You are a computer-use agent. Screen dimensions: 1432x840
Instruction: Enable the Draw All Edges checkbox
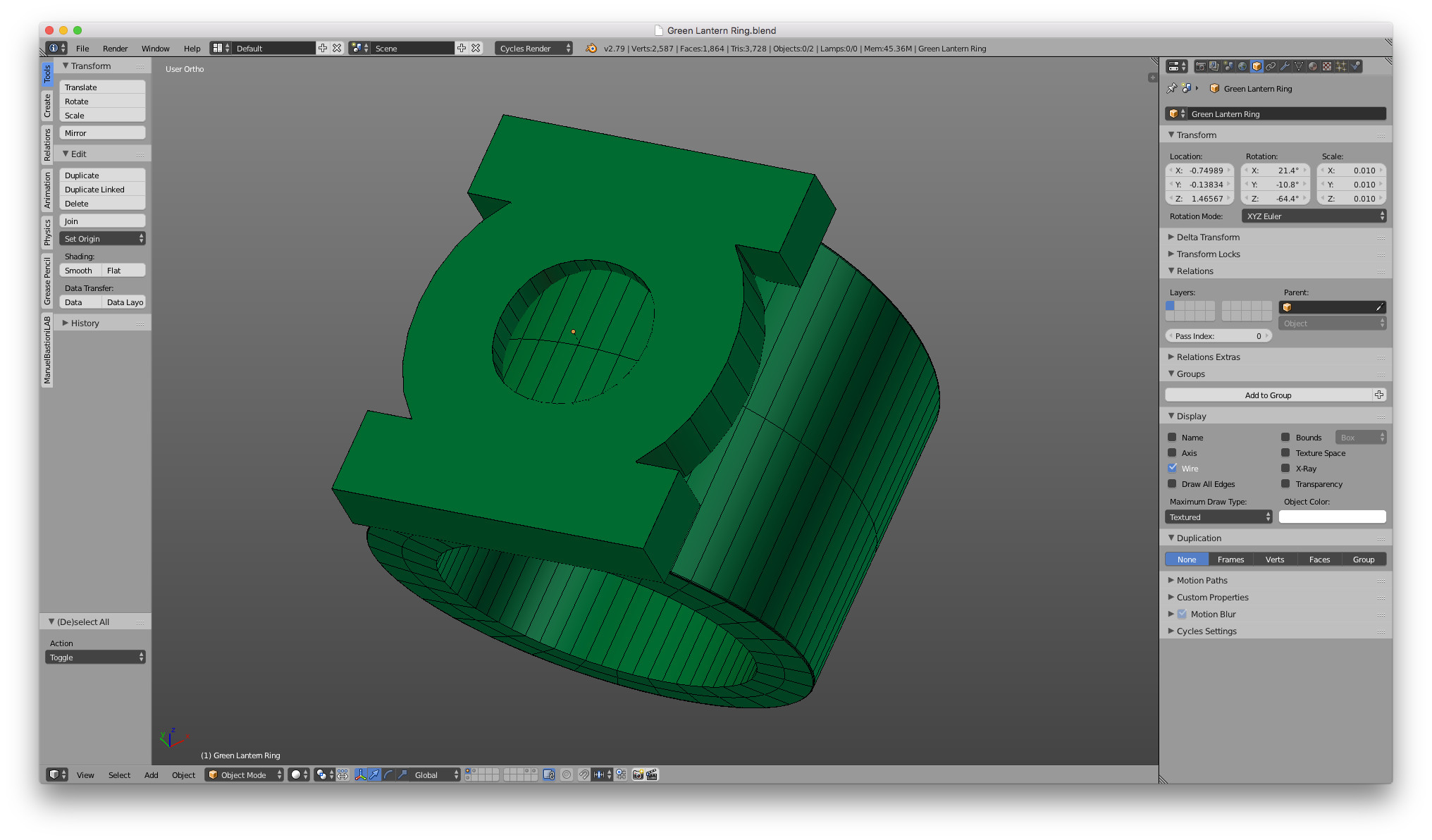pyautogui.click(x=1172, y=483)
